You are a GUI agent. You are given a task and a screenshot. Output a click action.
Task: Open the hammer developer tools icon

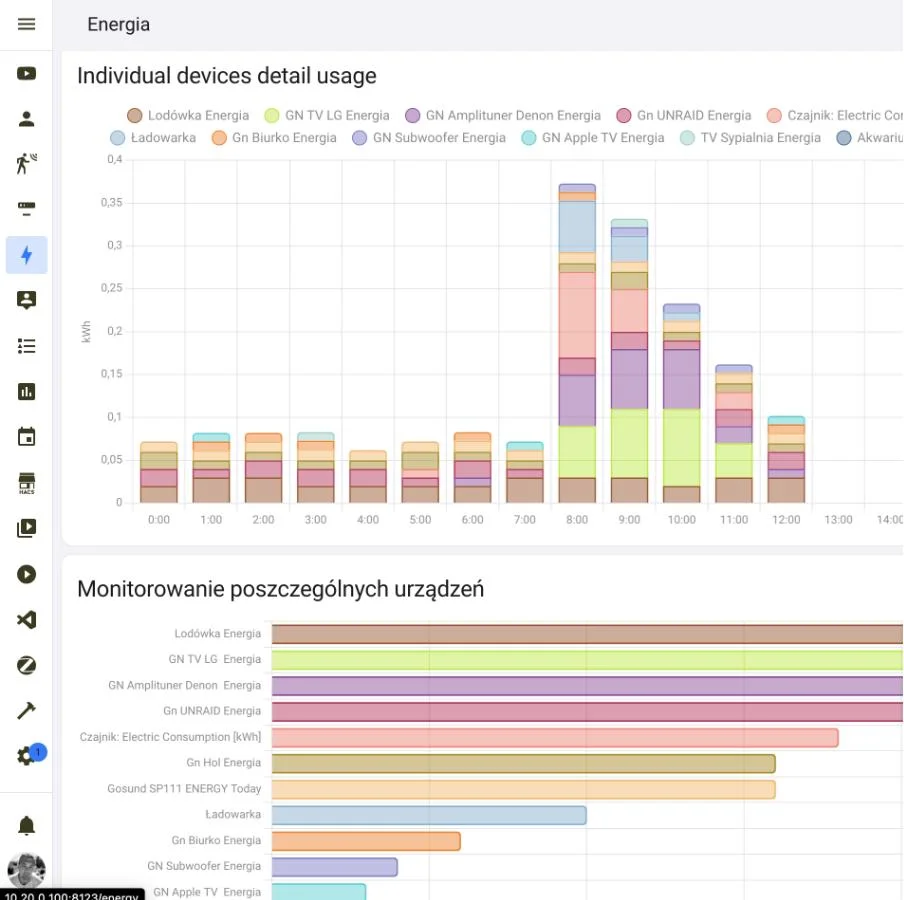27,711
